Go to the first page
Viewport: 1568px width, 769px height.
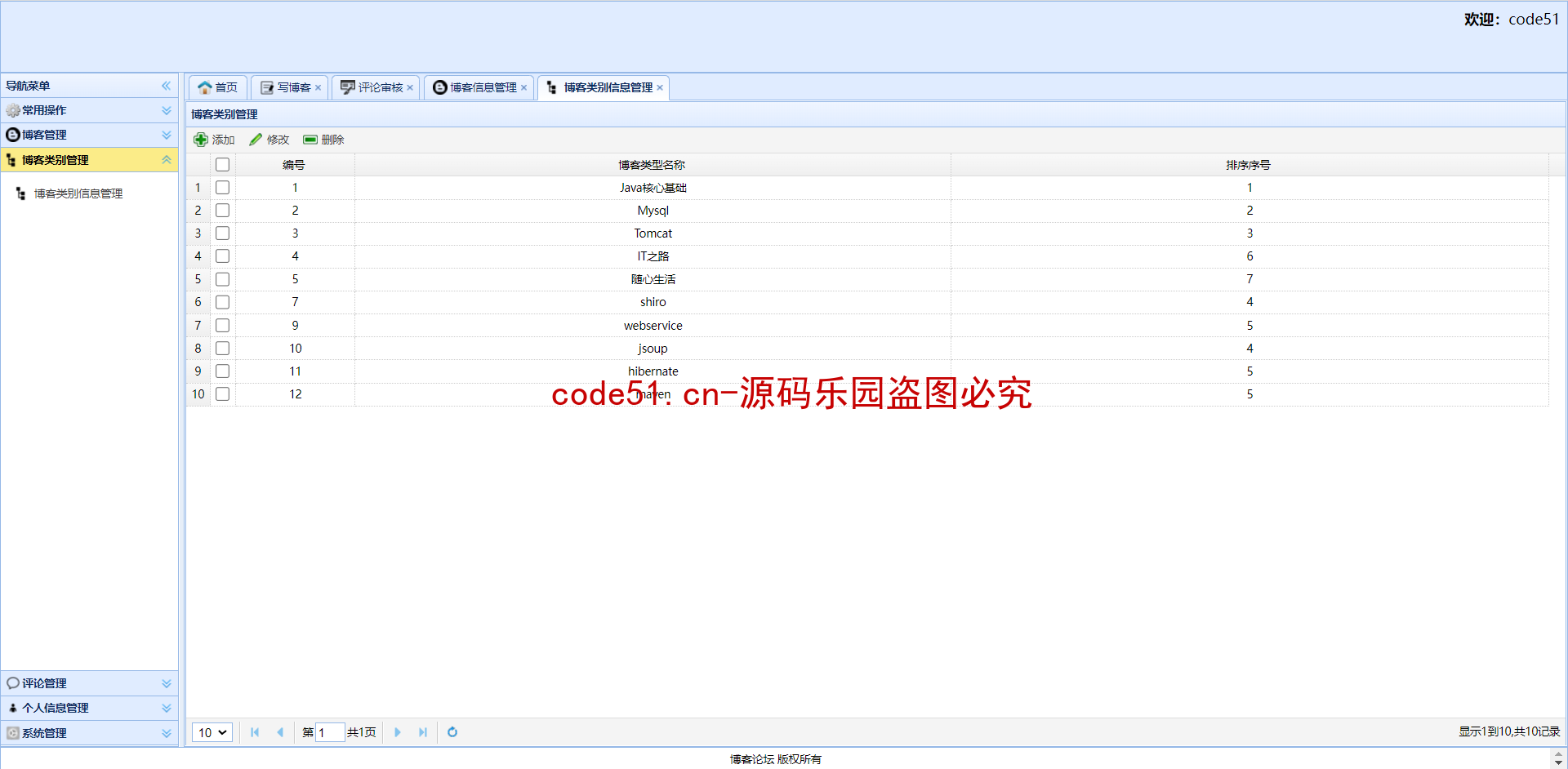click(255, 732)
